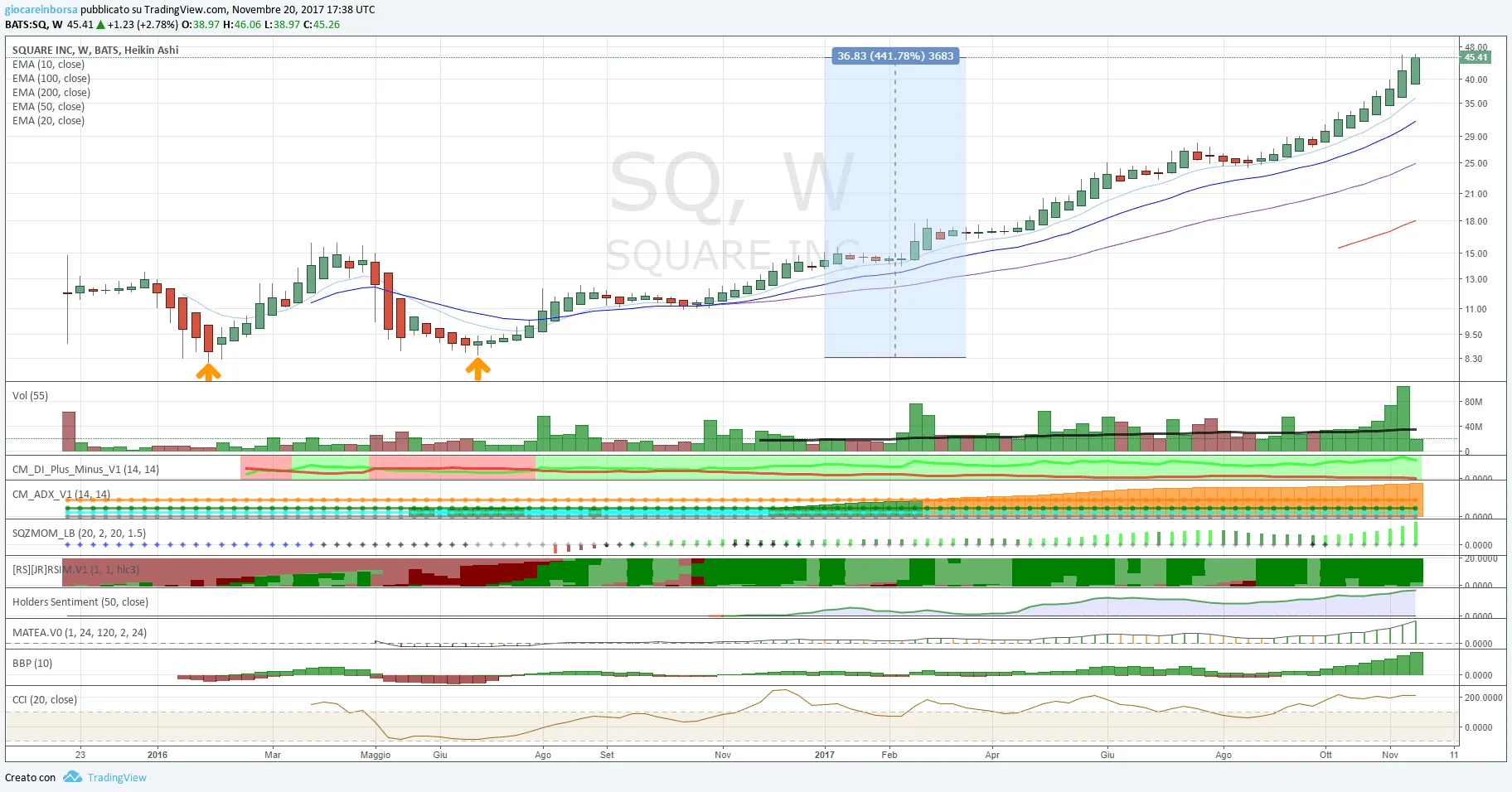
Task: Click the 35.00 price axis label
Action: coord(1476,104)
